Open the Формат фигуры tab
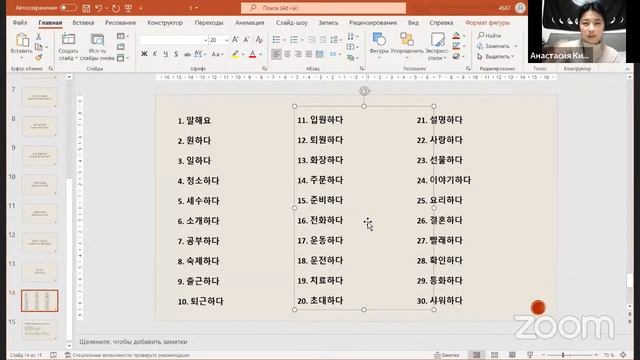 coord(487,23)
